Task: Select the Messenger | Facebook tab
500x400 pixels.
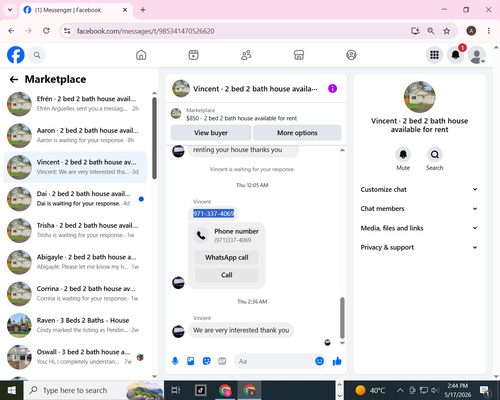Action: (76, 10)
